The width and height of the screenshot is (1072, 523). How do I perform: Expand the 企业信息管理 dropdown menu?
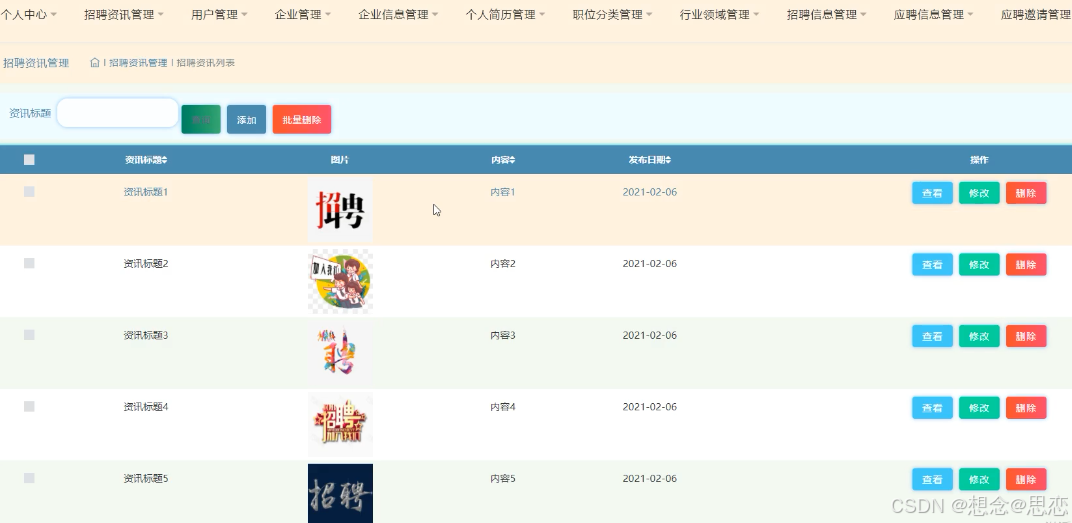click(398, 14)
